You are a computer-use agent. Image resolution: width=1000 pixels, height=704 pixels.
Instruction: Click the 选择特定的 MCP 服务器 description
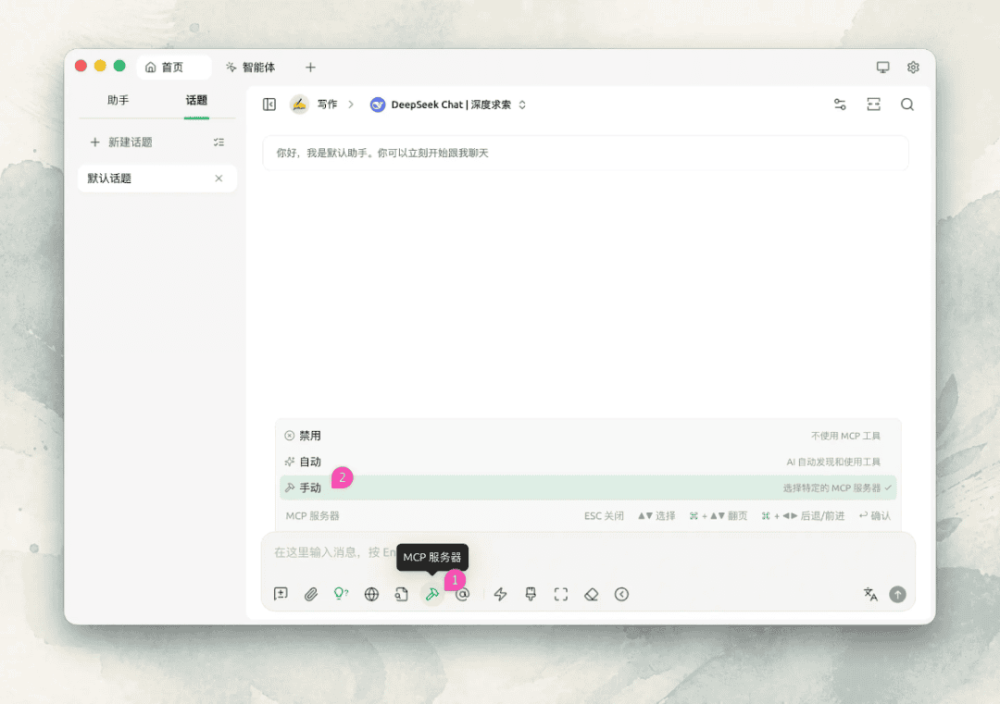(x=832, y=488)
